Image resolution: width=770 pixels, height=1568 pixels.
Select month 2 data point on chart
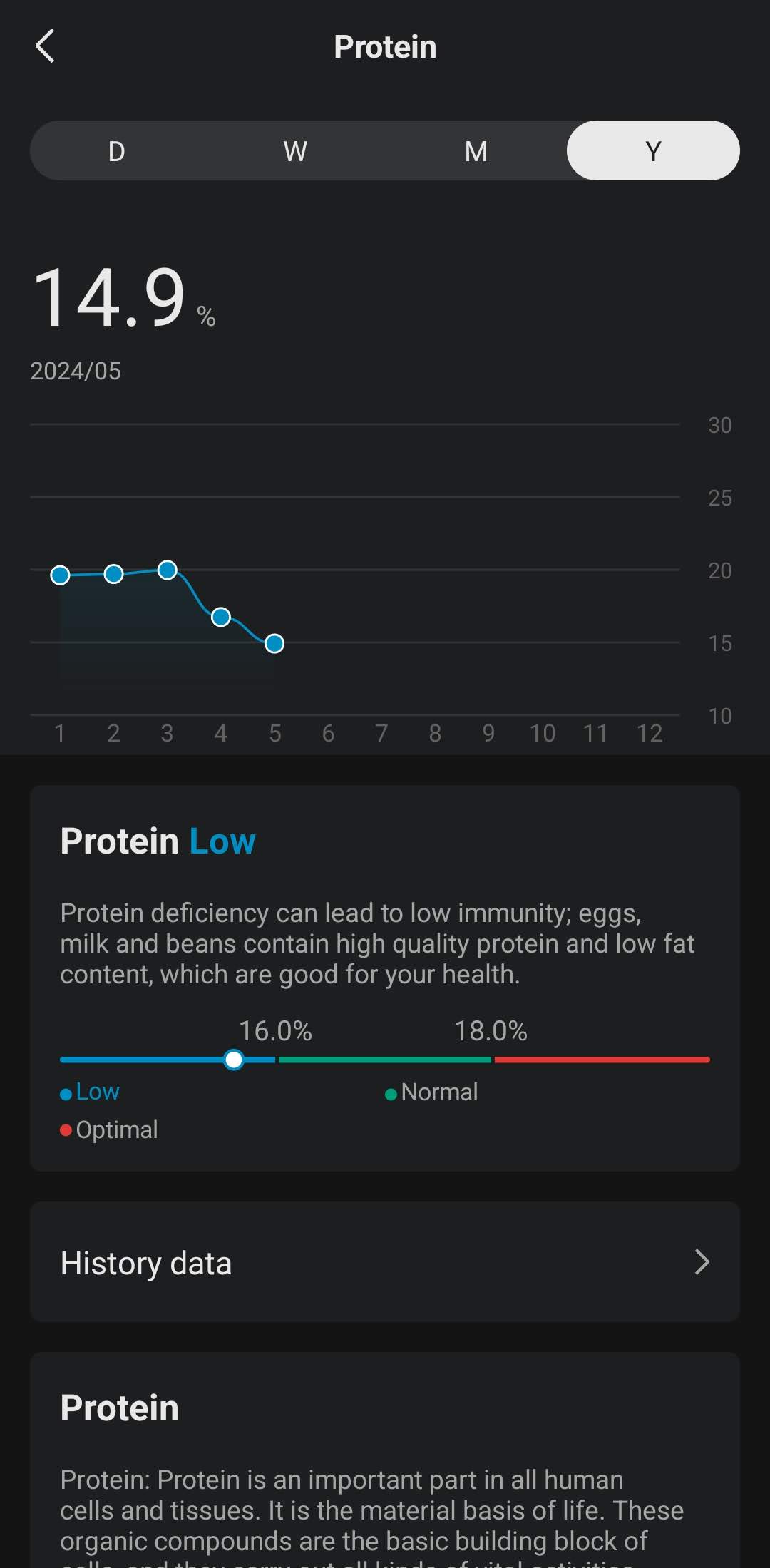[x=114, y=574]
